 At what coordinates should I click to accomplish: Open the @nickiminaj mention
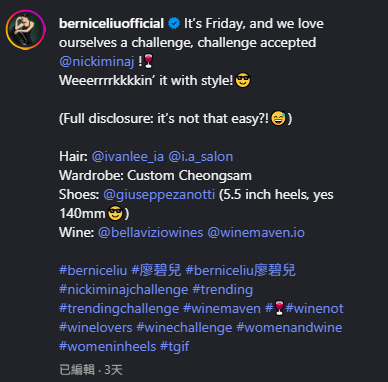point(97,62)
